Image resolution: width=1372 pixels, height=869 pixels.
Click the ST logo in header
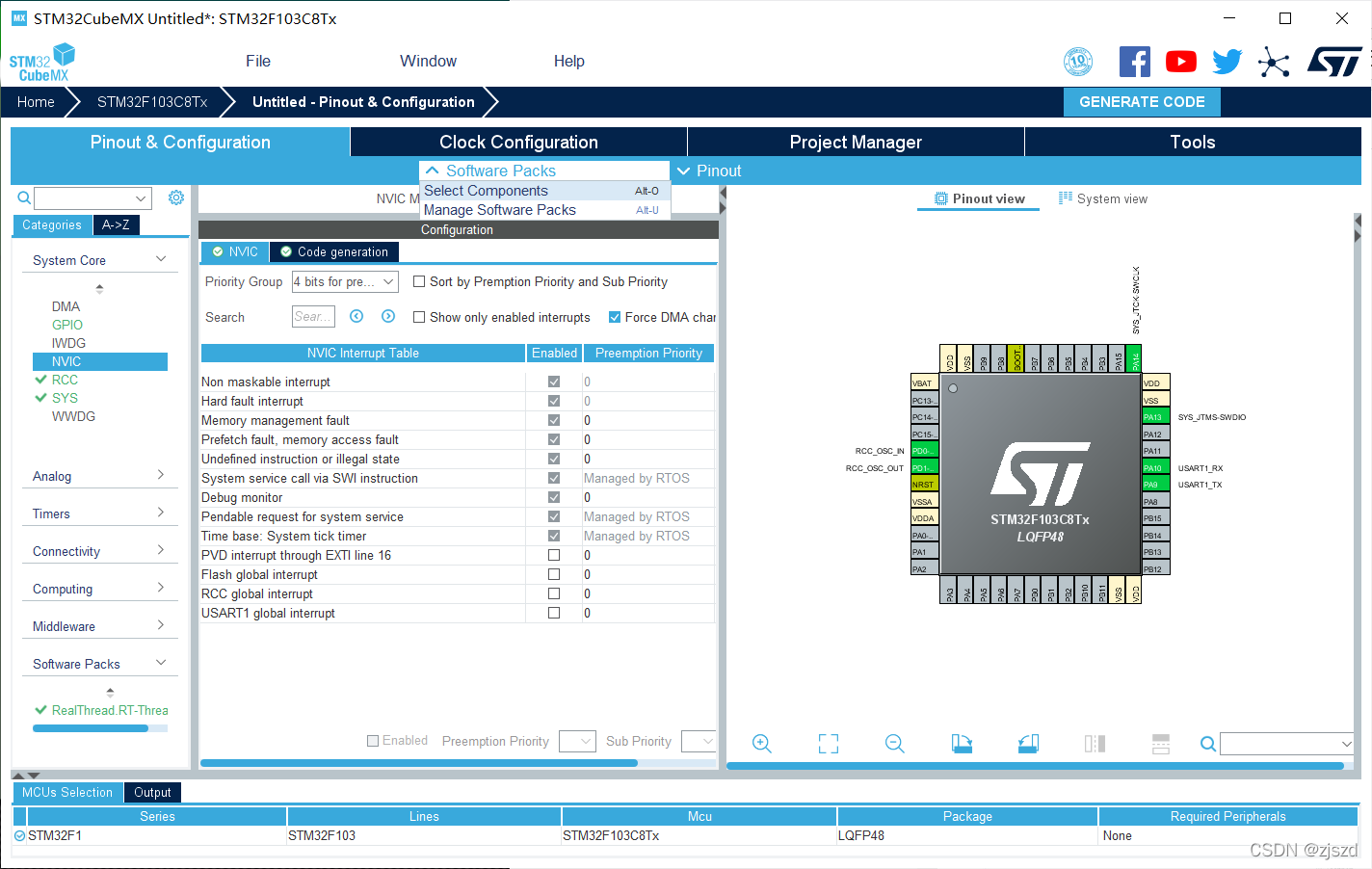coord(1334,62)
